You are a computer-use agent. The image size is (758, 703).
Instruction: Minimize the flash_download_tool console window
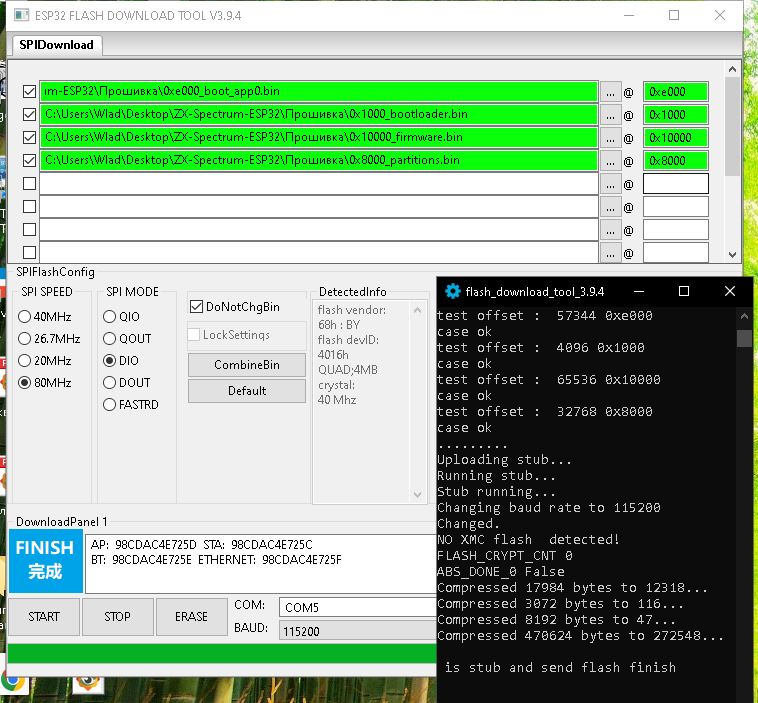click(639, 292)
